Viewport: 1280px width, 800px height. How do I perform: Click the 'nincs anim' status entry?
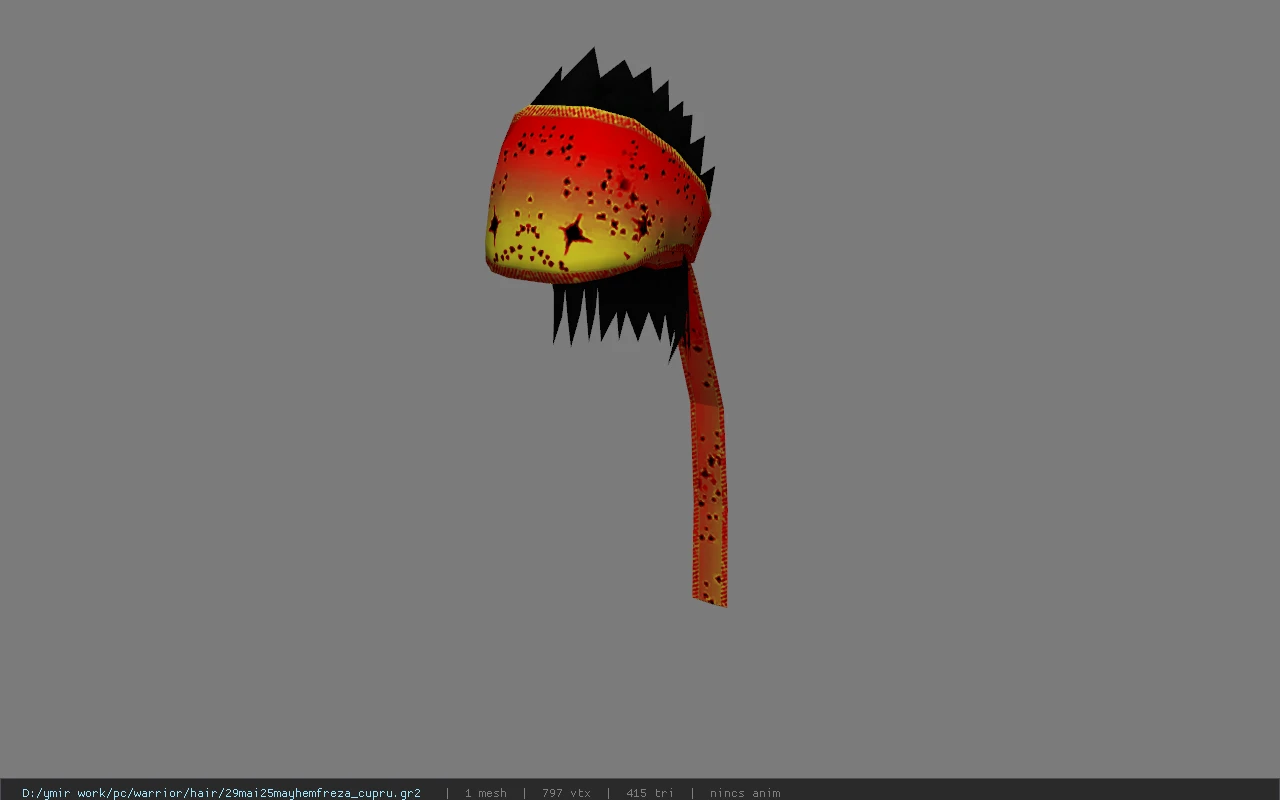click(x=745, y=793)
